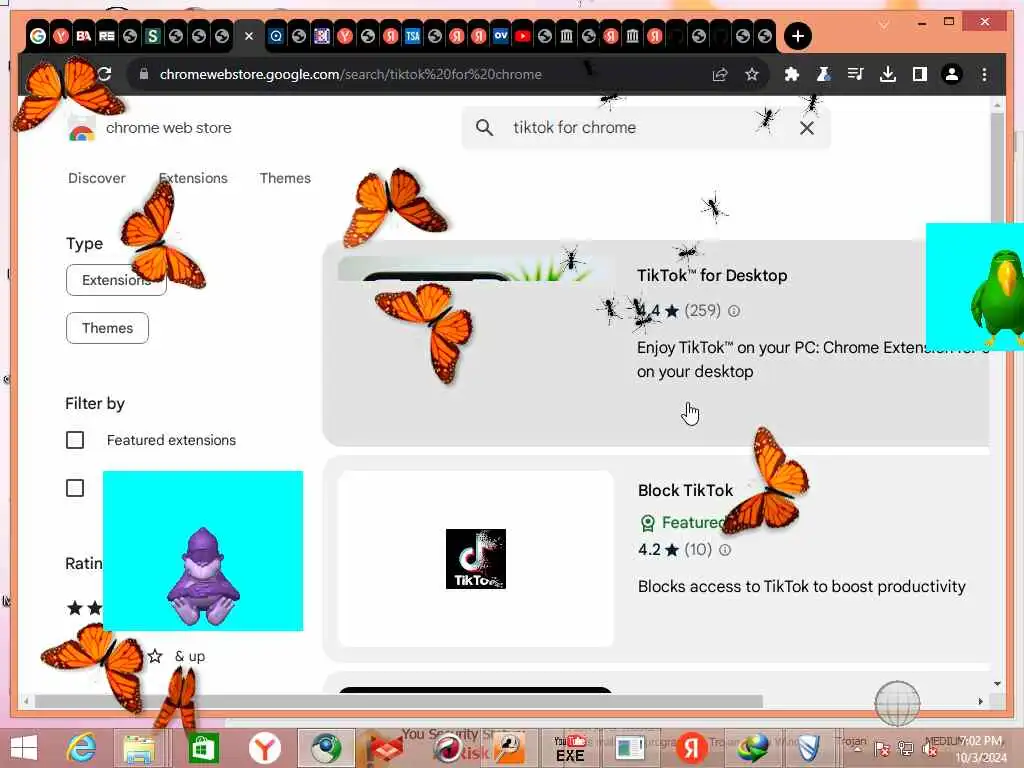Click the scroll-down arrow of vertical scrollbar
The width and height of the screenshot is (1024, 768).
tap(997, 684)
